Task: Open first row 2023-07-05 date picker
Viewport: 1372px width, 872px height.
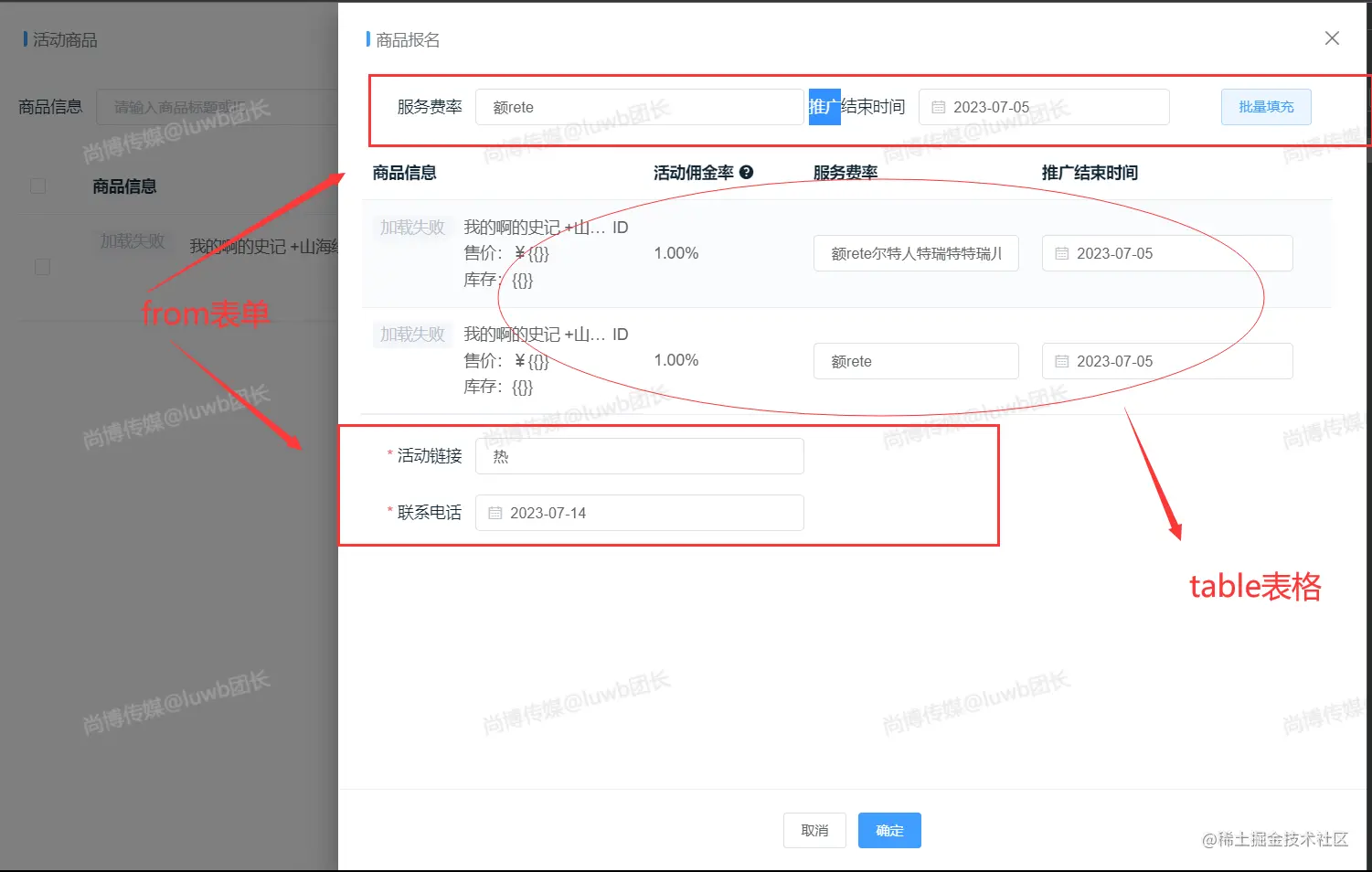Action: click(1175, 254)
